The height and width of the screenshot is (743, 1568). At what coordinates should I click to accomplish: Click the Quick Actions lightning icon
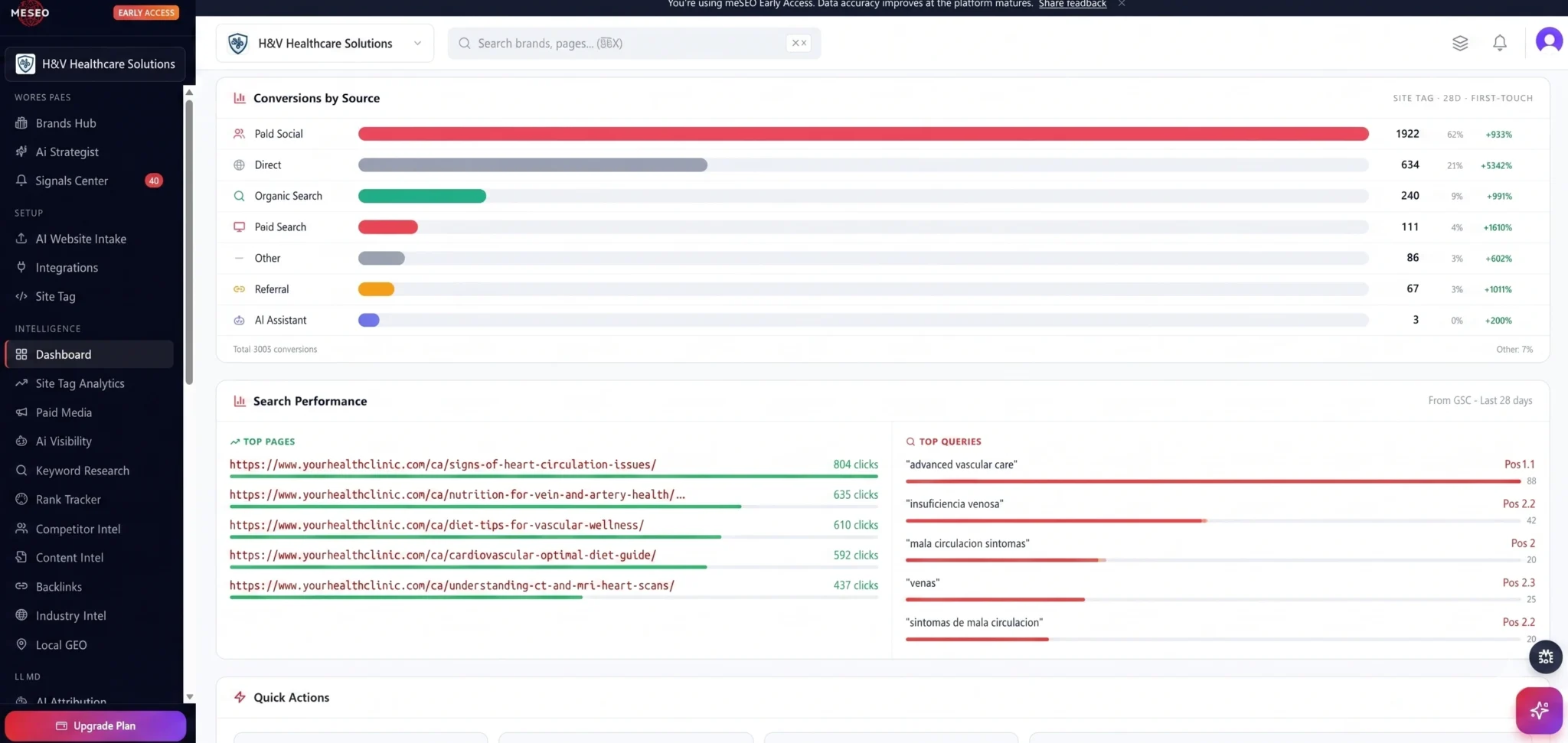[240, 697]
